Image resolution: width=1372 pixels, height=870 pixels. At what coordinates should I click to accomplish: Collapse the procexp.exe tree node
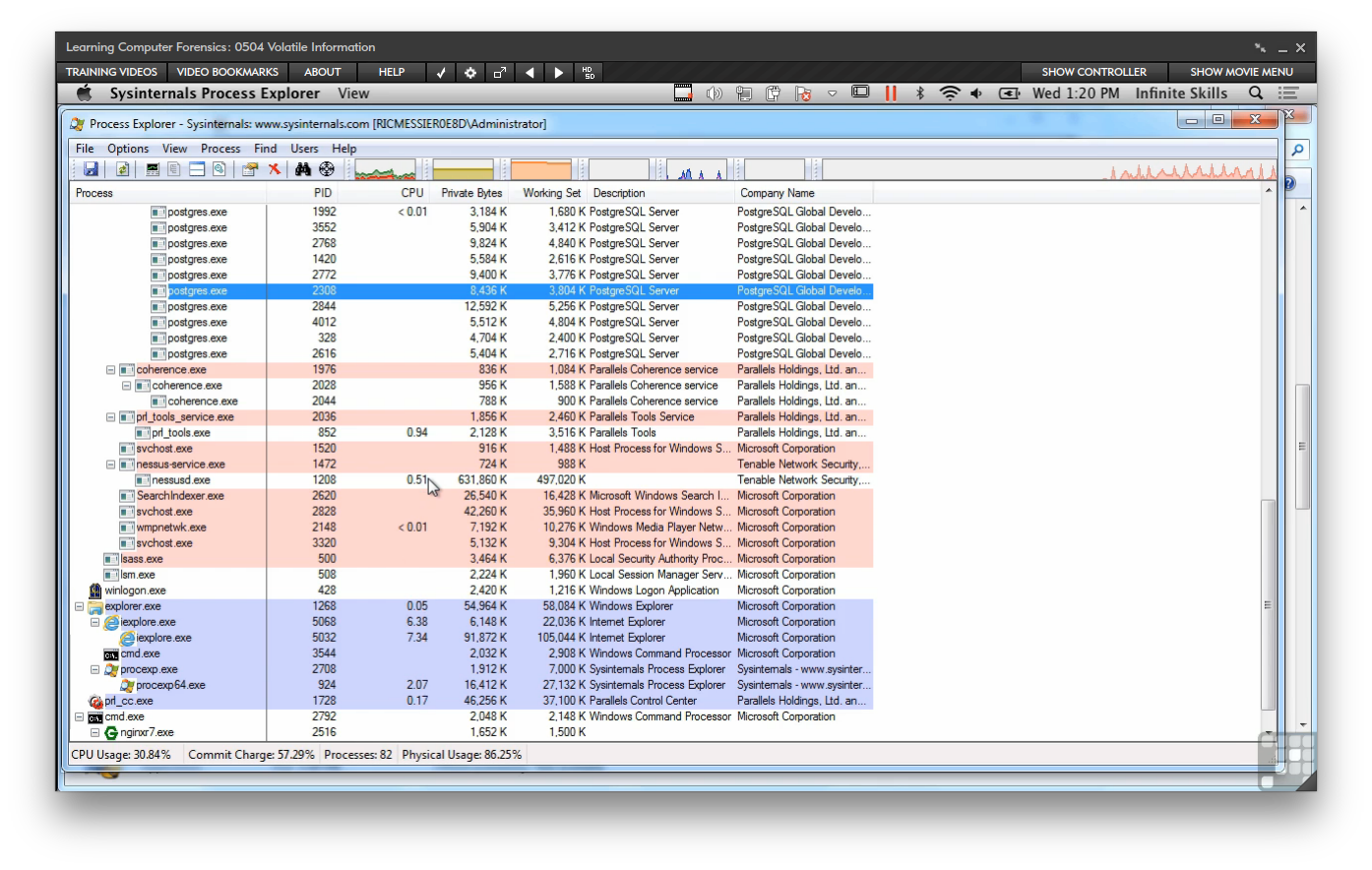click(94, 669)
